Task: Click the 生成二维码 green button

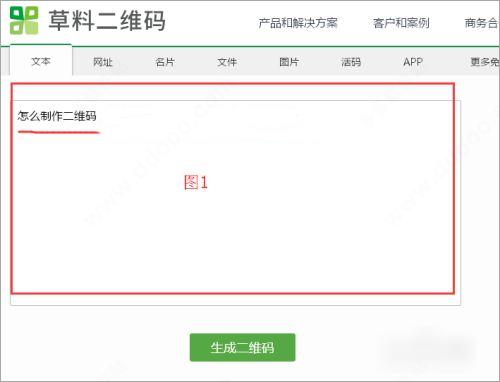Action: tap(242, 347)
